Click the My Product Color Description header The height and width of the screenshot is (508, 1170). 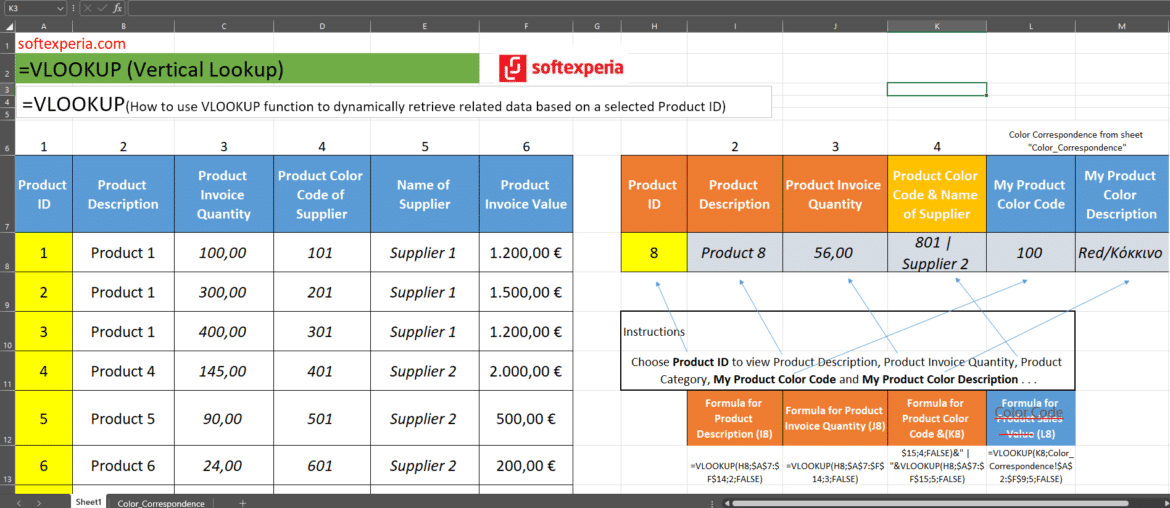(x=1121, y=194)
